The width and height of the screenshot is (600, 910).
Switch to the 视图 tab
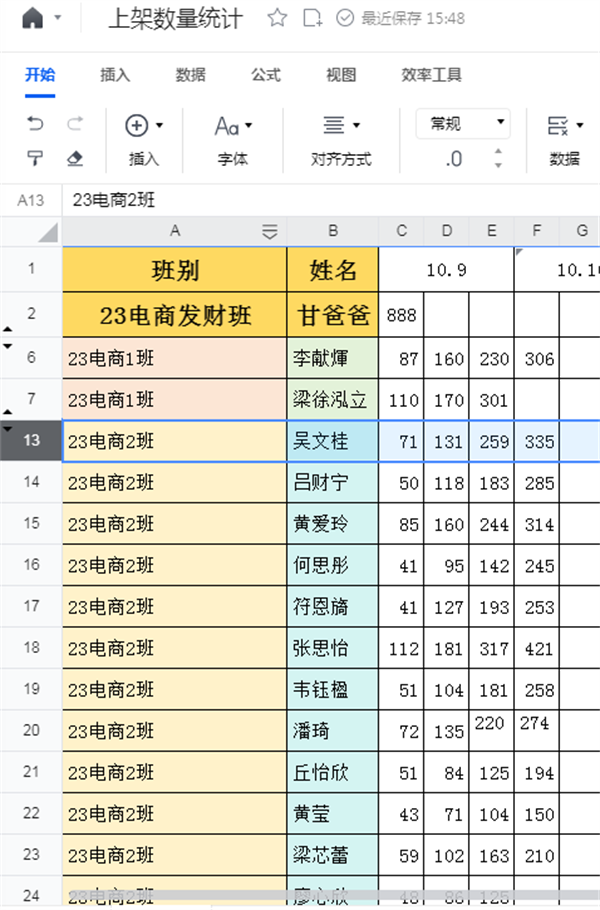pos(341,74)
